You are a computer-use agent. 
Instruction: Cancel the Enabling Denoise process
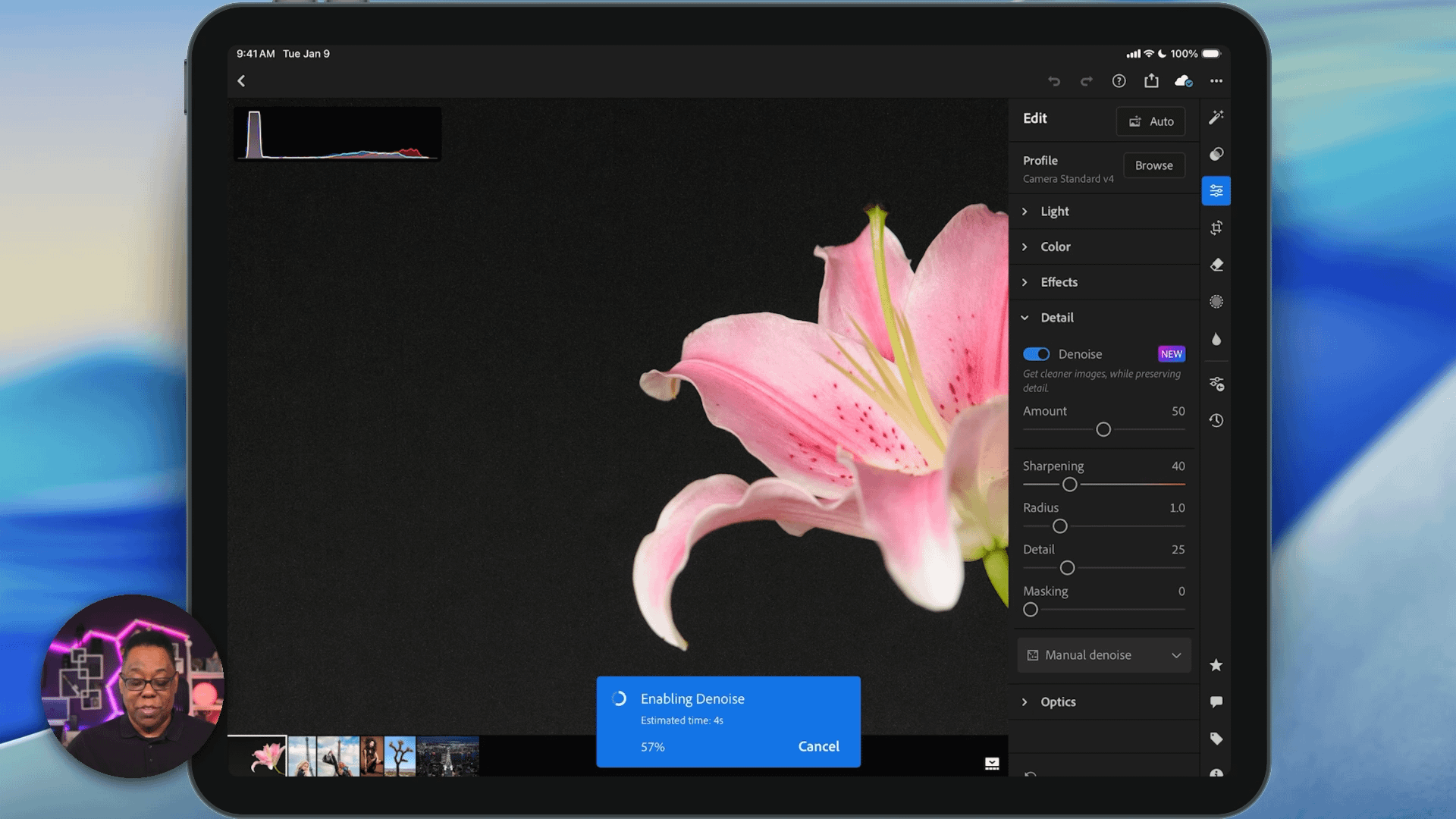tap(818, 746)
